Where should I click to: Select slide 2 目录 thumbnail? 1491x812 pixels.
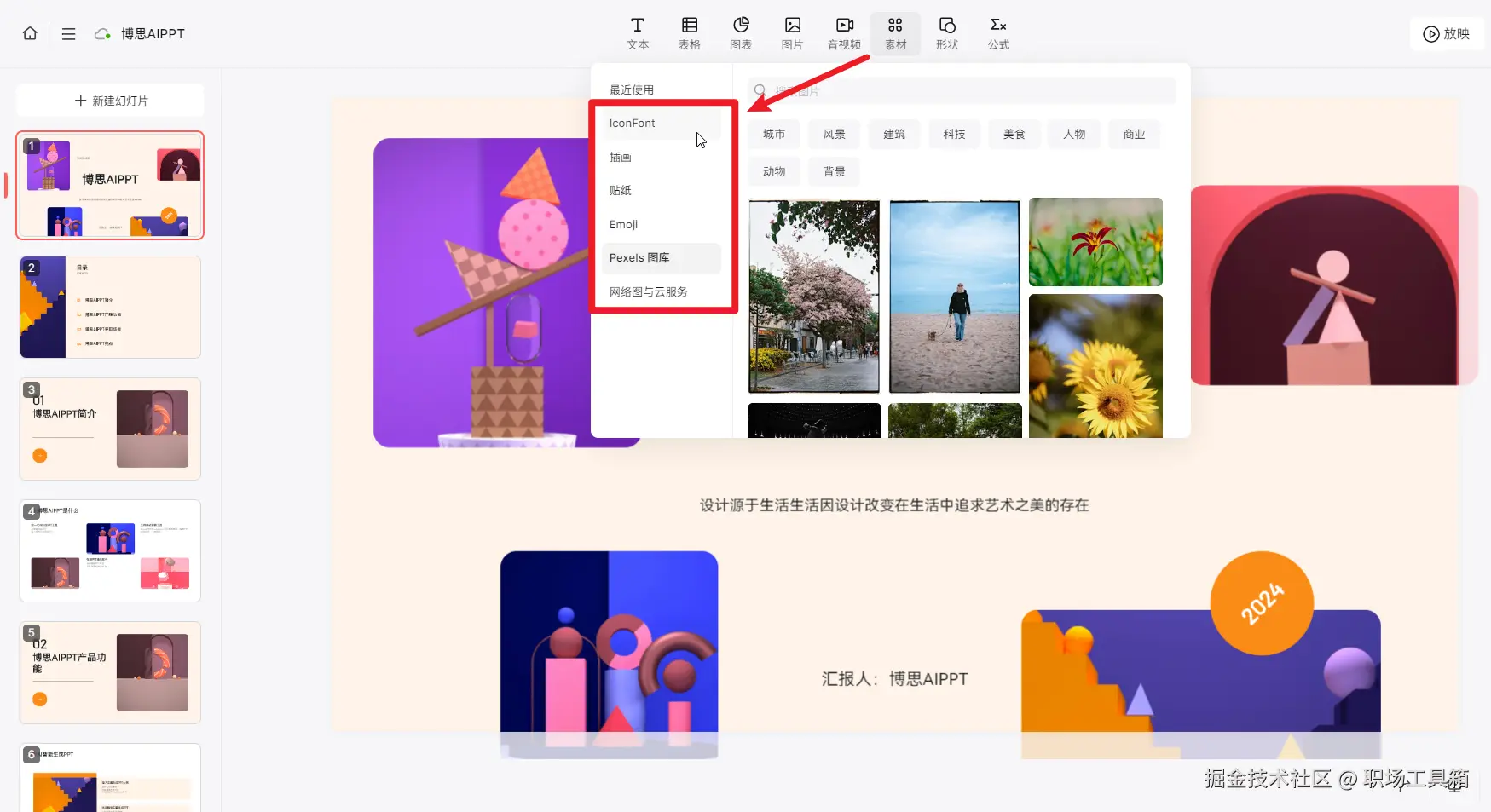[110, 307]
